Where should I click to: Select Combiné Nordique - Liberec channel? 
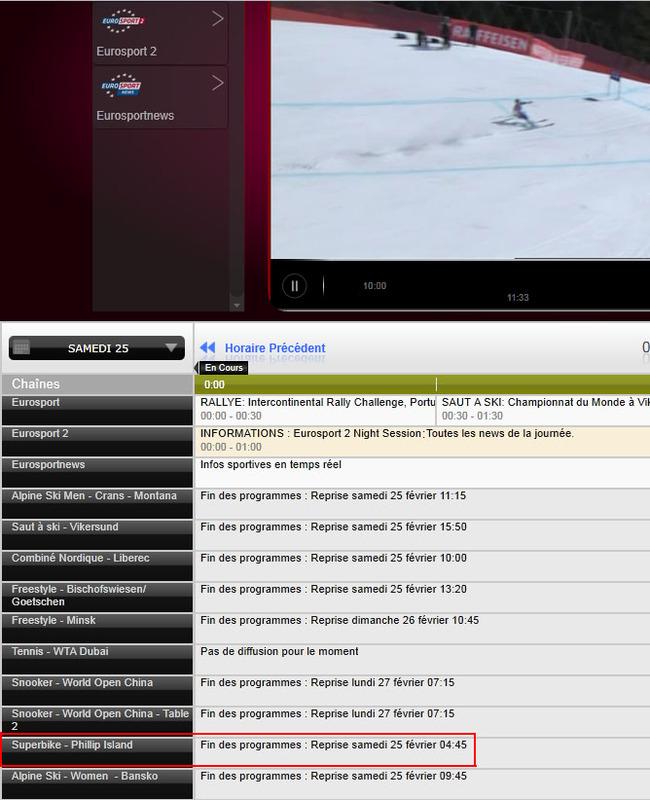tap(97, 566)
